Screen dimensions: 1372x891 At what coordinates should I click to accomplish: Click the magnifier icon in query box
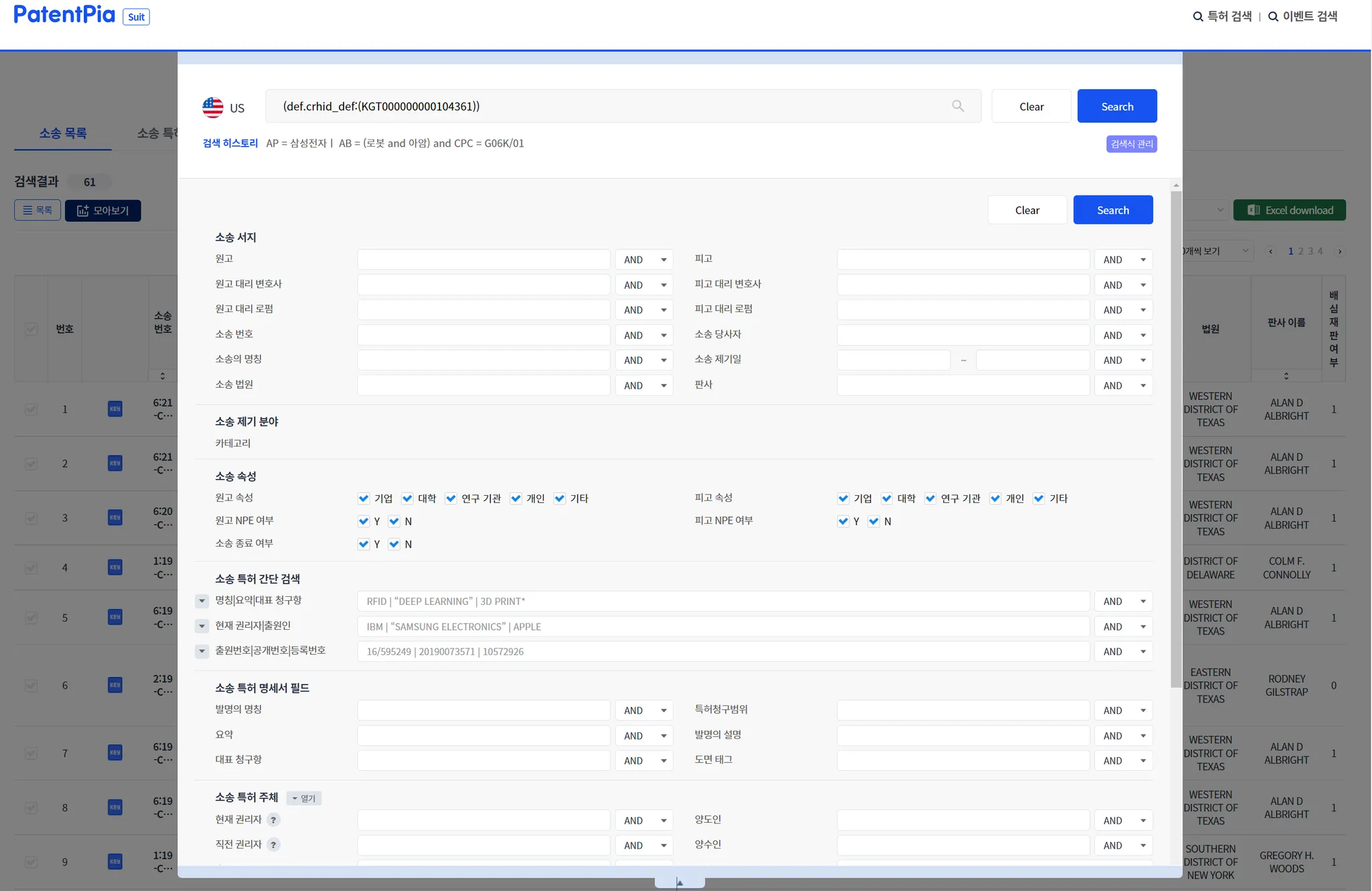[958, 106]
